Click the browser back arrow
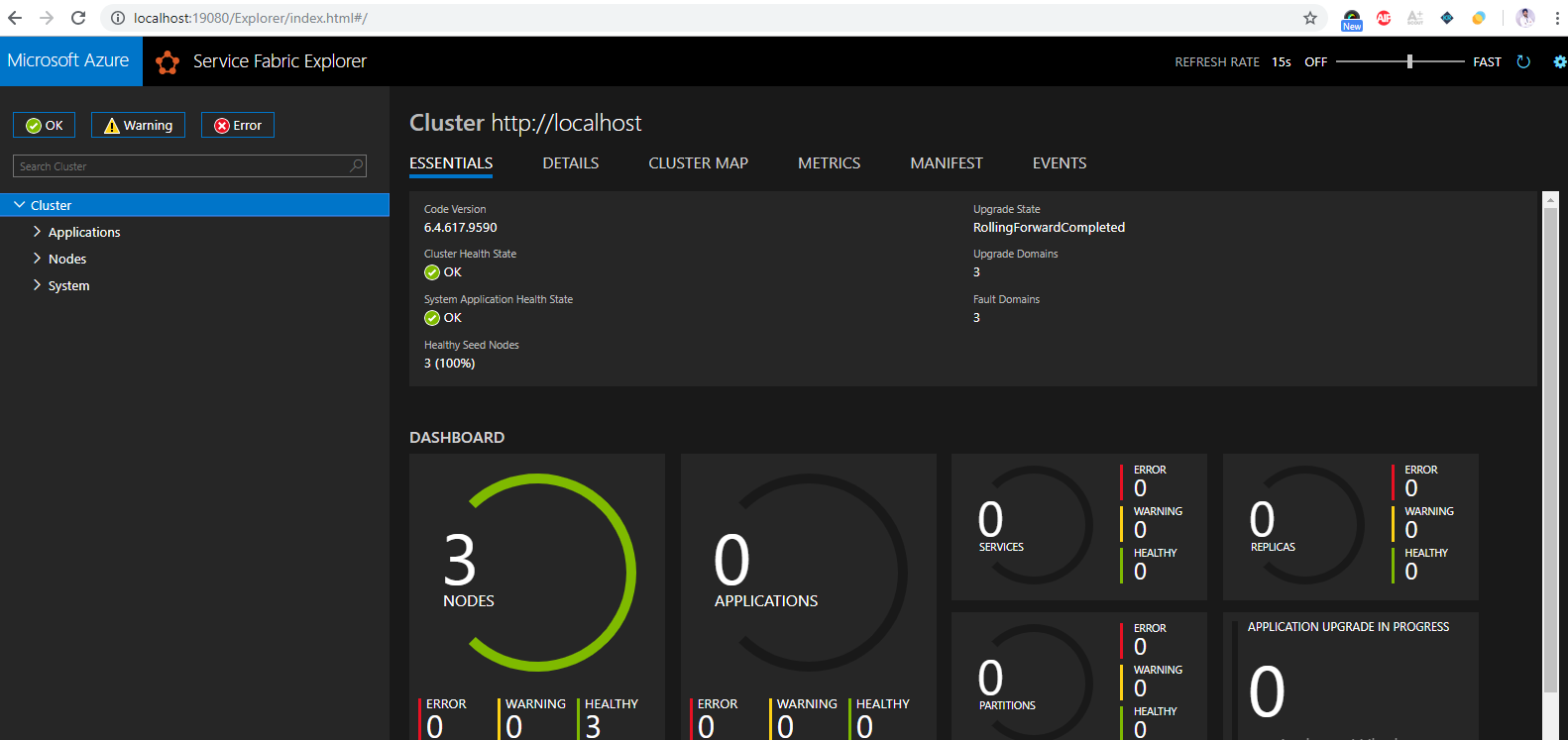This screenshot has width=1568, height=740. [x=15, y=18]
